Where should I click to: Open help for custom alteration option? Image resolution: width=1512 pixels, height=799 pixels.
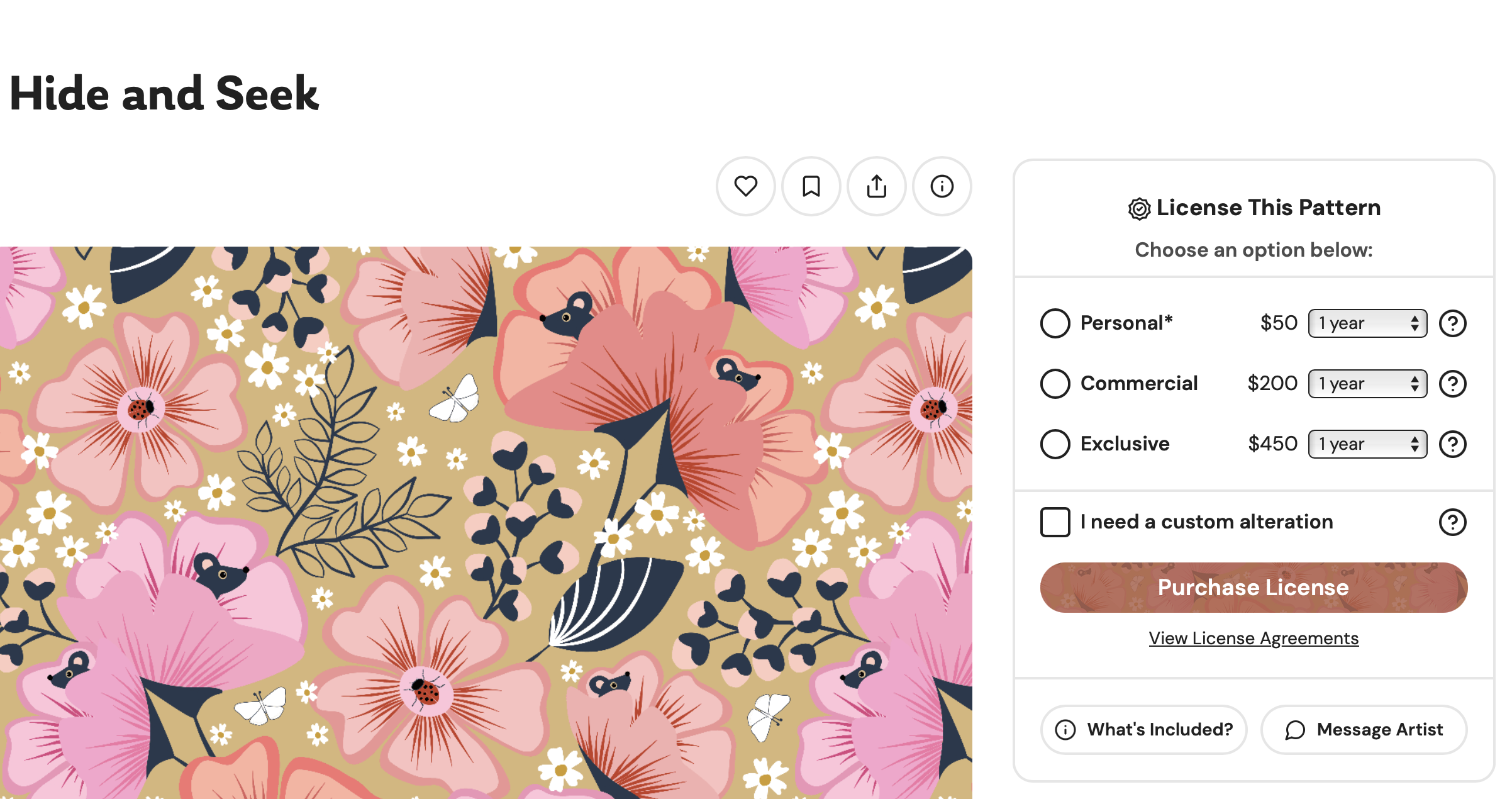point(1452,522)
